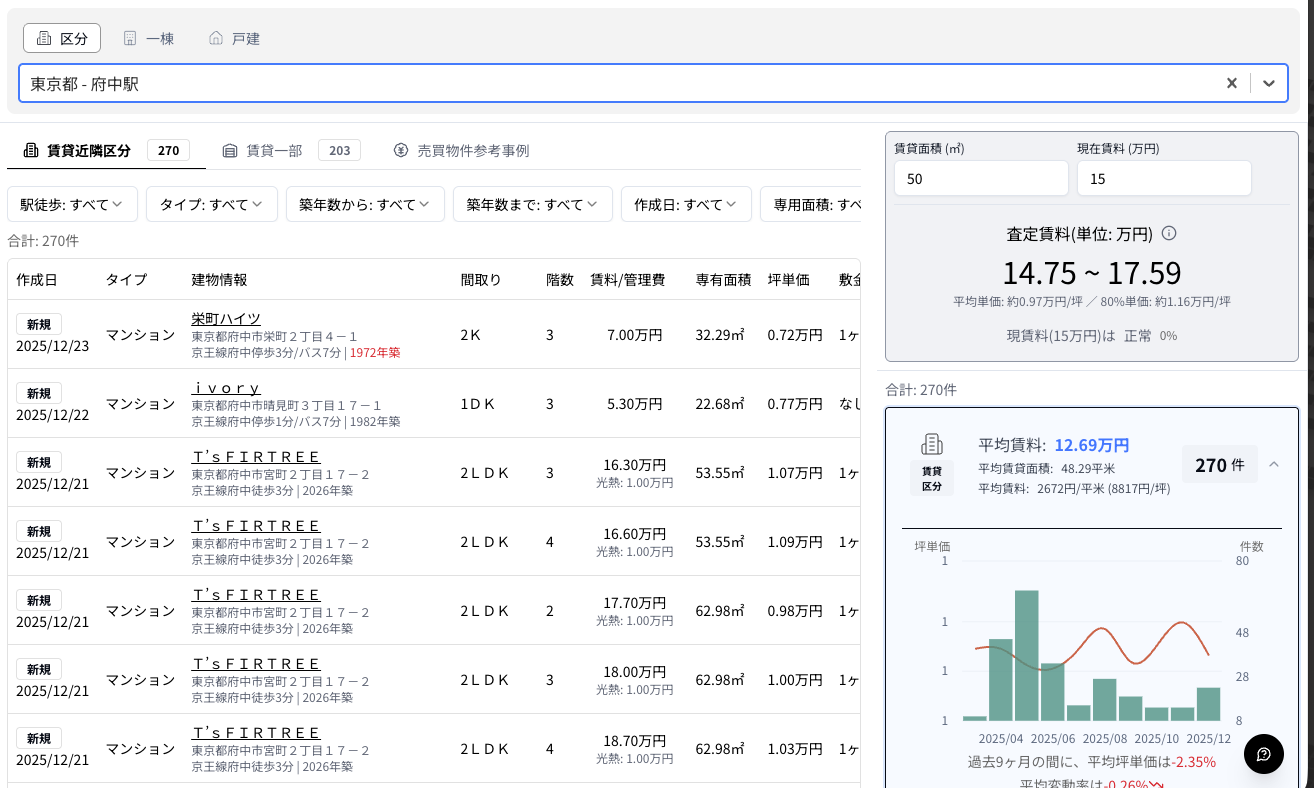Select the 区分 tab at the top

point(61,38)
